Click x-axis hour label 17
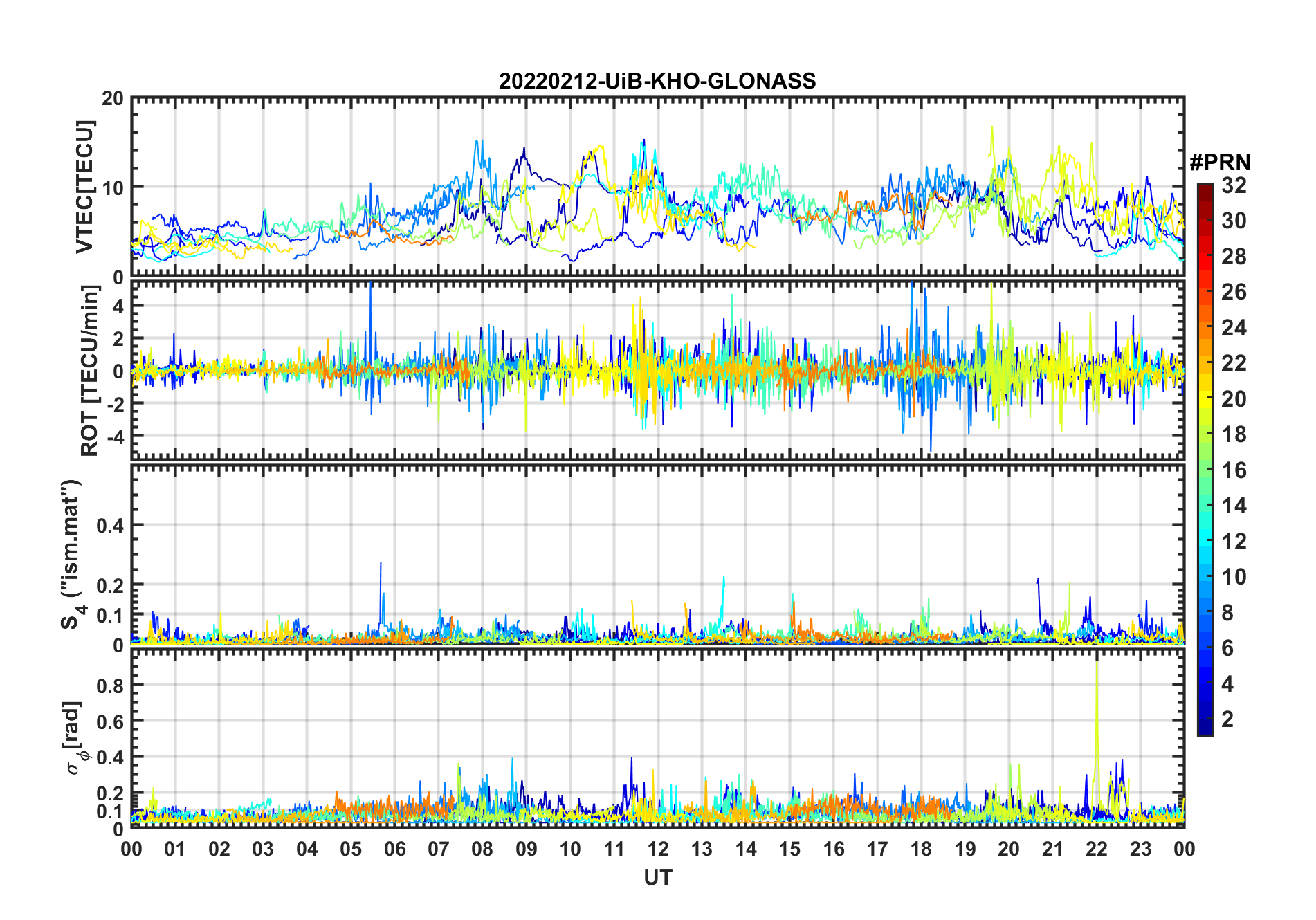Screen dimensions: 1316x920 (x=877, y=849)
